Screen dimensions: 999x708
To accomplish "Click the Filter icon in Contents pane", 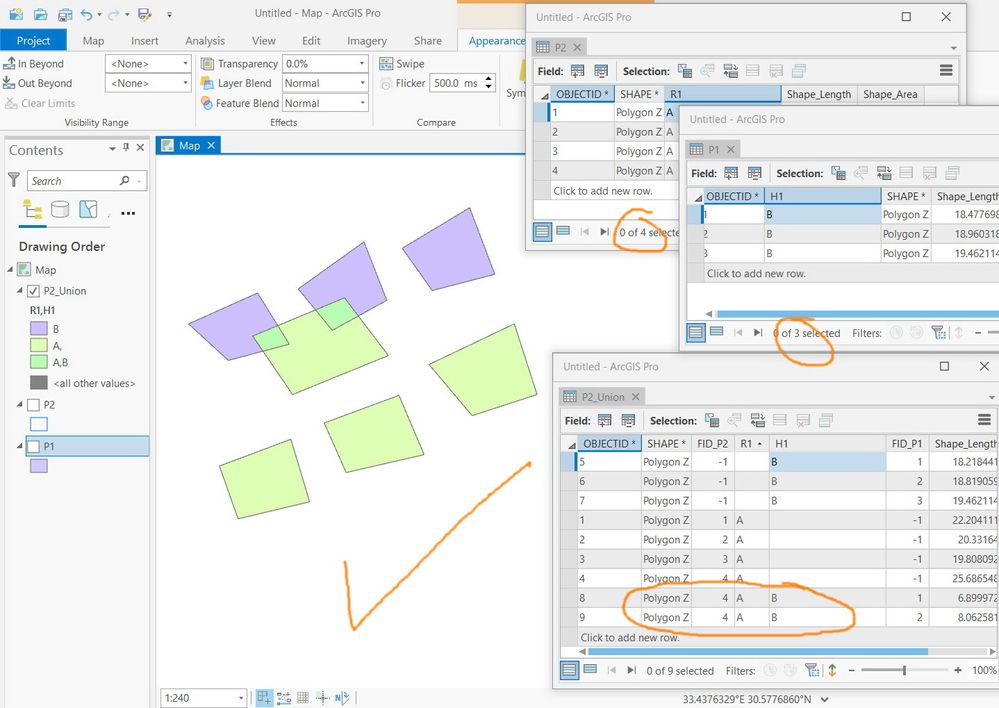I will pos(13,180).
